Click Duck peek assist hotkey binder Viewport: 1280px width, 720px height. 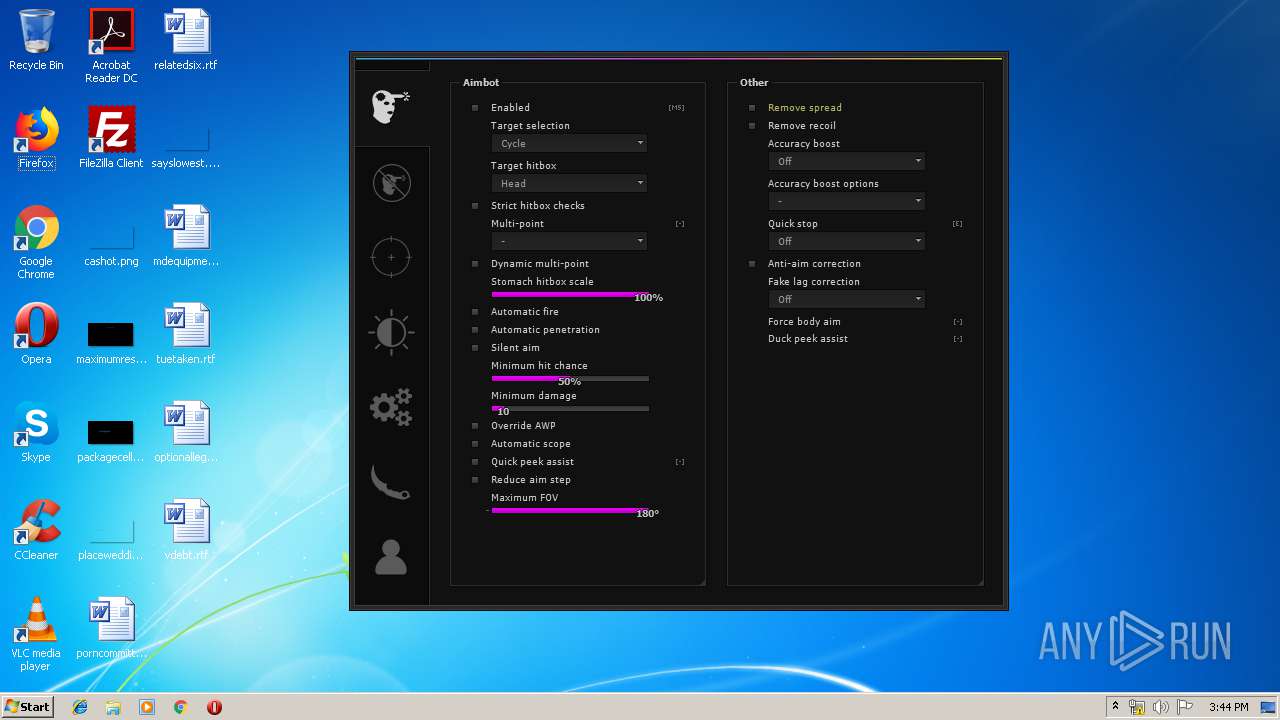958,339
